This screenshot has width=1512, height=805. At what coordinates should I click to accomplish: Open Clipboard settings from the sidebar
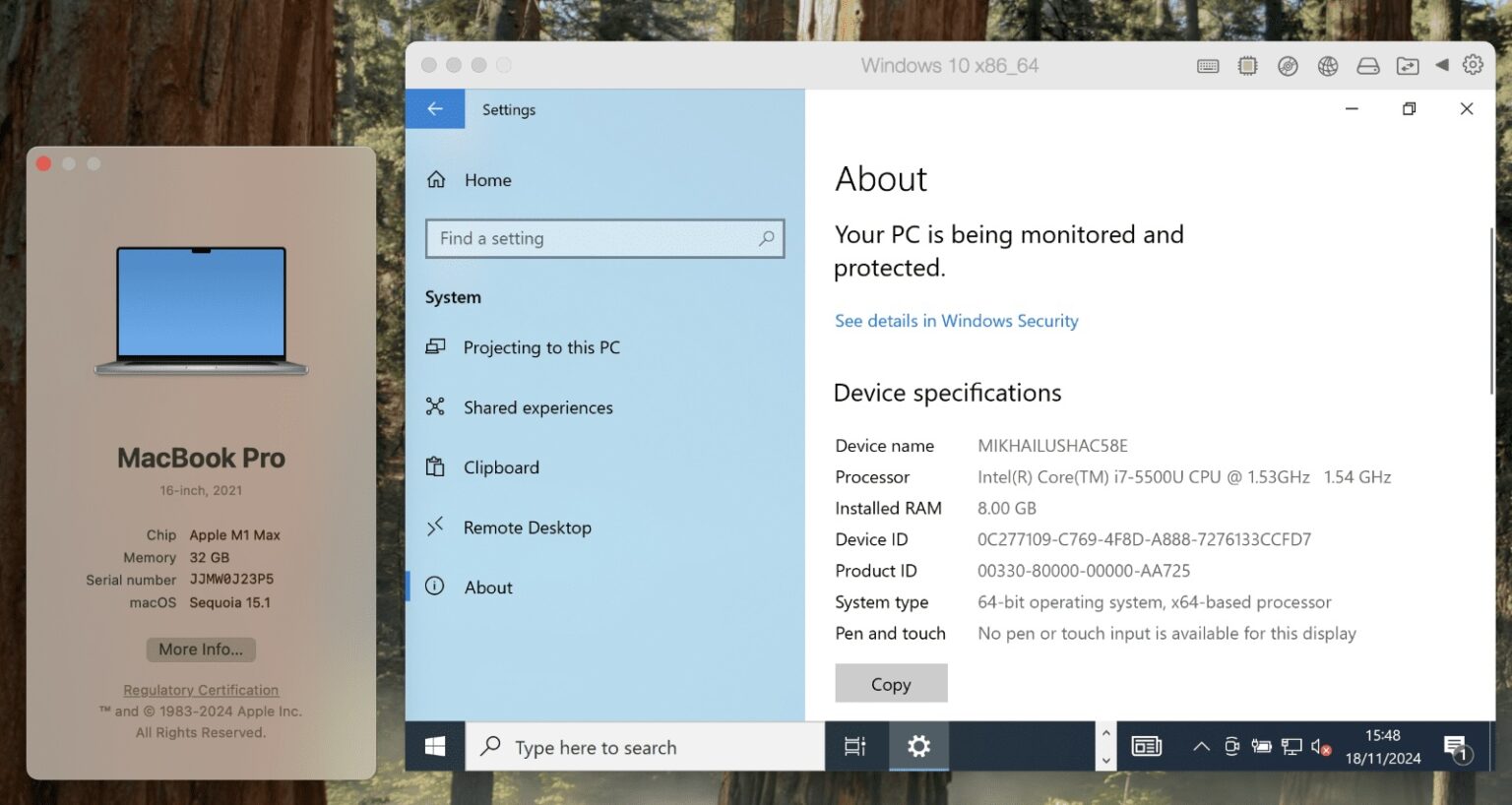(501, 467)
